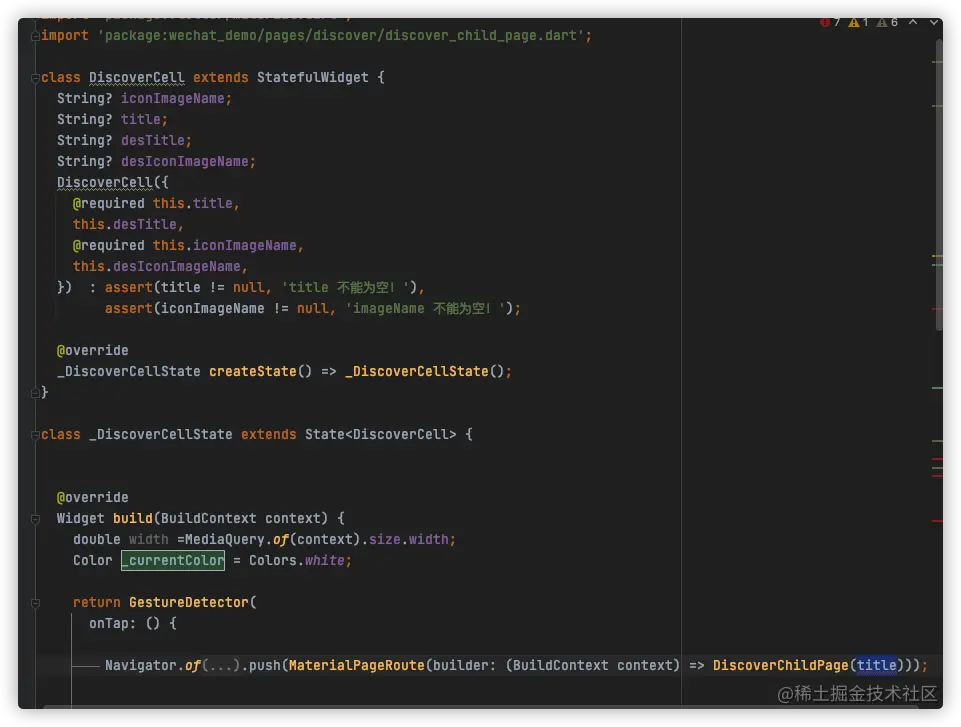Click StatefulWidget in the class declaration

click(x=313, y=78)
